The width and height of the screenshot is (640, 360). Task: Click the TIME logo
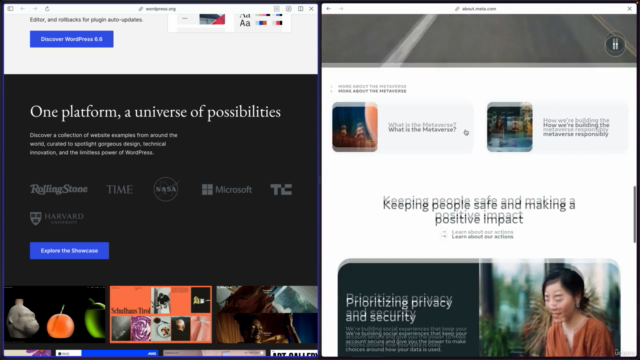[x=120, y=189]
